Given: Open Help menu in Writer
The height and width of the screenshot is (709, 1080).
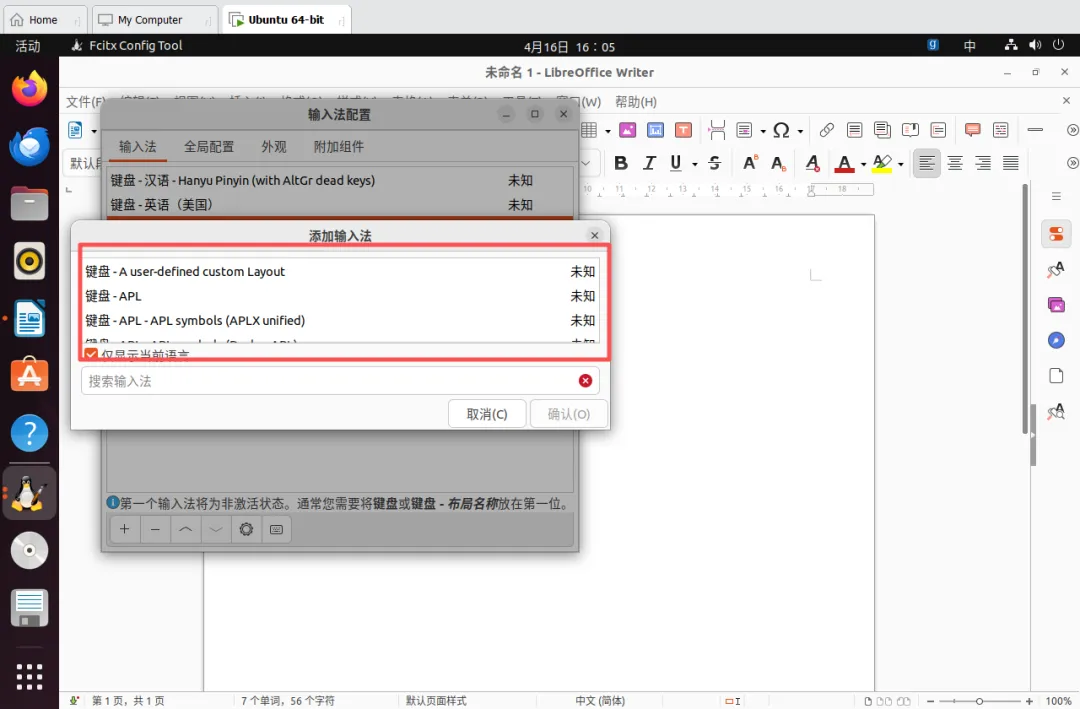Looking at the screenshot, I should [635, 102].
